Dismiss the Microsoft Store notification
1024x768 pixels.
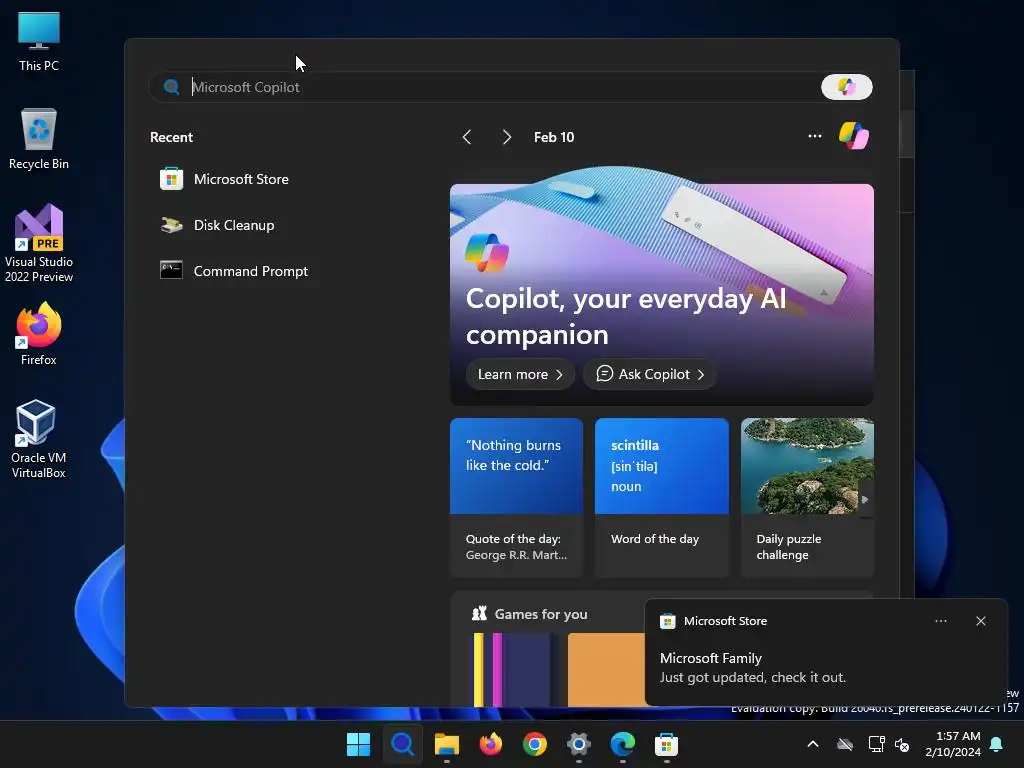pyautogui.click(x=980, y=621)
